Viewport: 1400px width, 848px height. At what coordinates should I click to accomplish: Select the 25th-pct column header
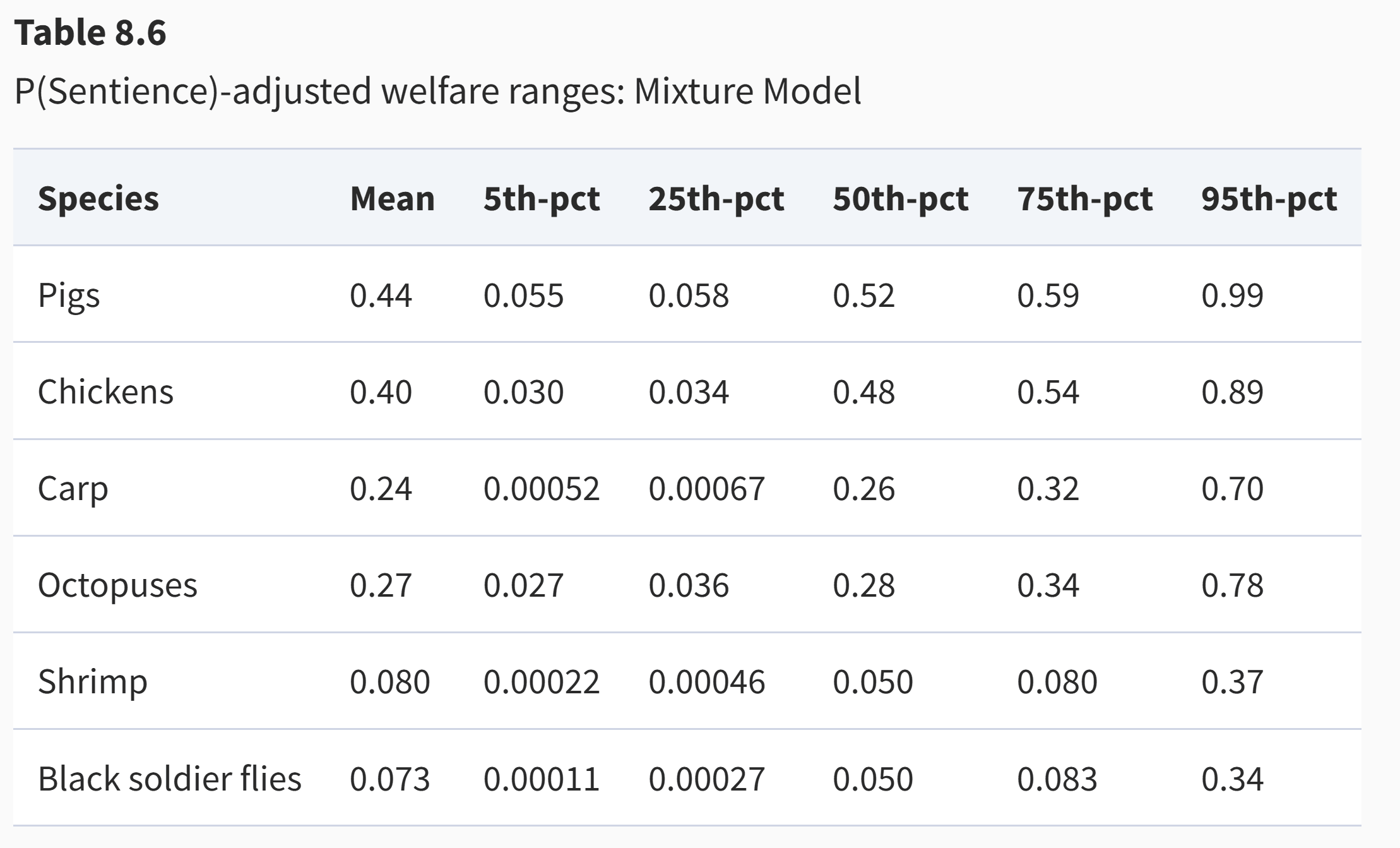pyautogui.click(x=716, y=198)
